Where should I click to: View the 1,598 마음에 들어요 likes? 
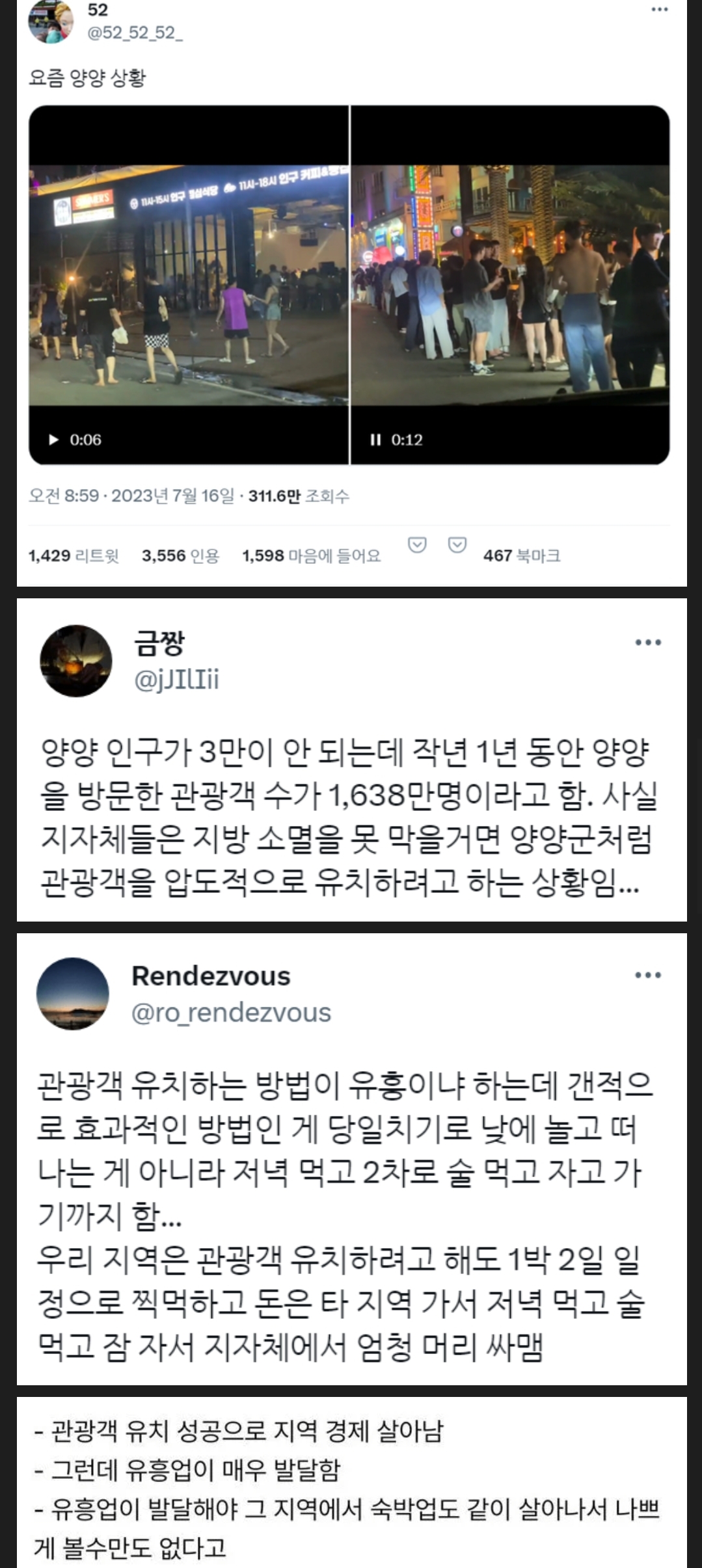click(x=312, y=555)
